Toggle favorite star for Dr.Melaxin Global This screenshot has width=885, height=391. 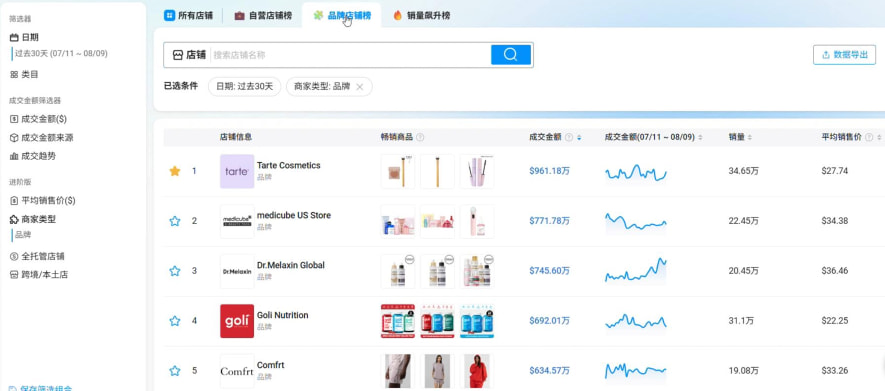175,271
